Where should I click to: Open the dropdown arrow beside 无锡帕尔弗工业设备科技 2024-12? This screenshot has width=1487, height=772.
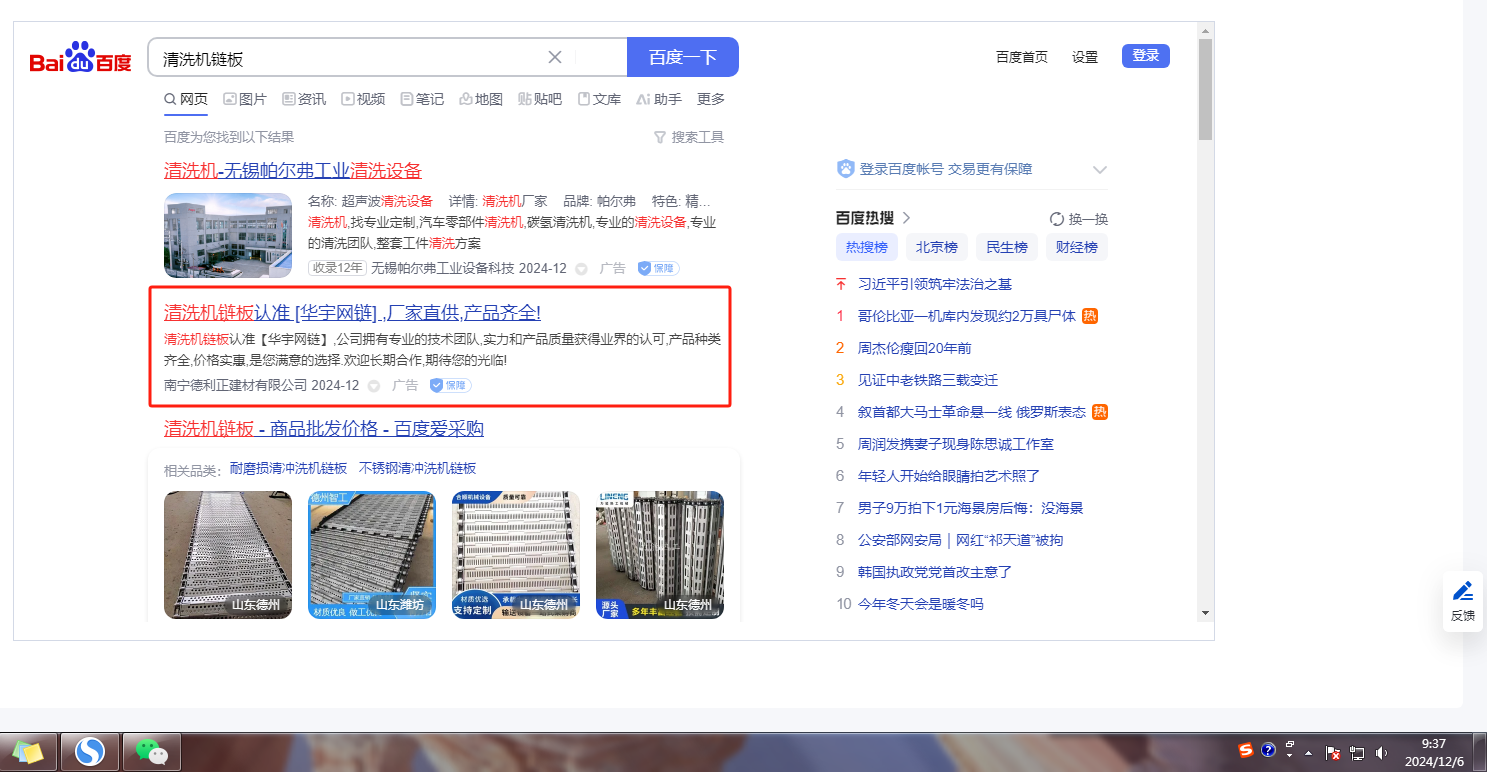(x=581, y=268)
